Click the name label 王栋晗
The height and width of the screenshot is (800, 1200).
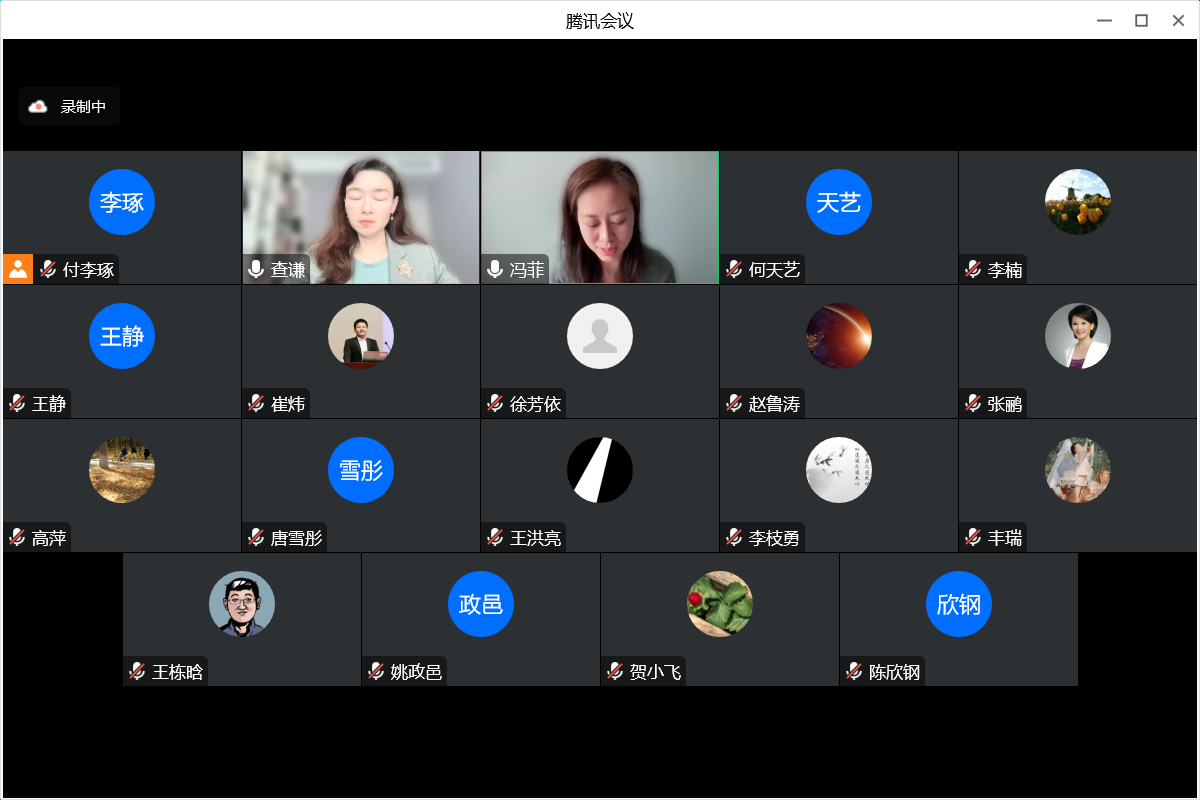tap(178, 671)
